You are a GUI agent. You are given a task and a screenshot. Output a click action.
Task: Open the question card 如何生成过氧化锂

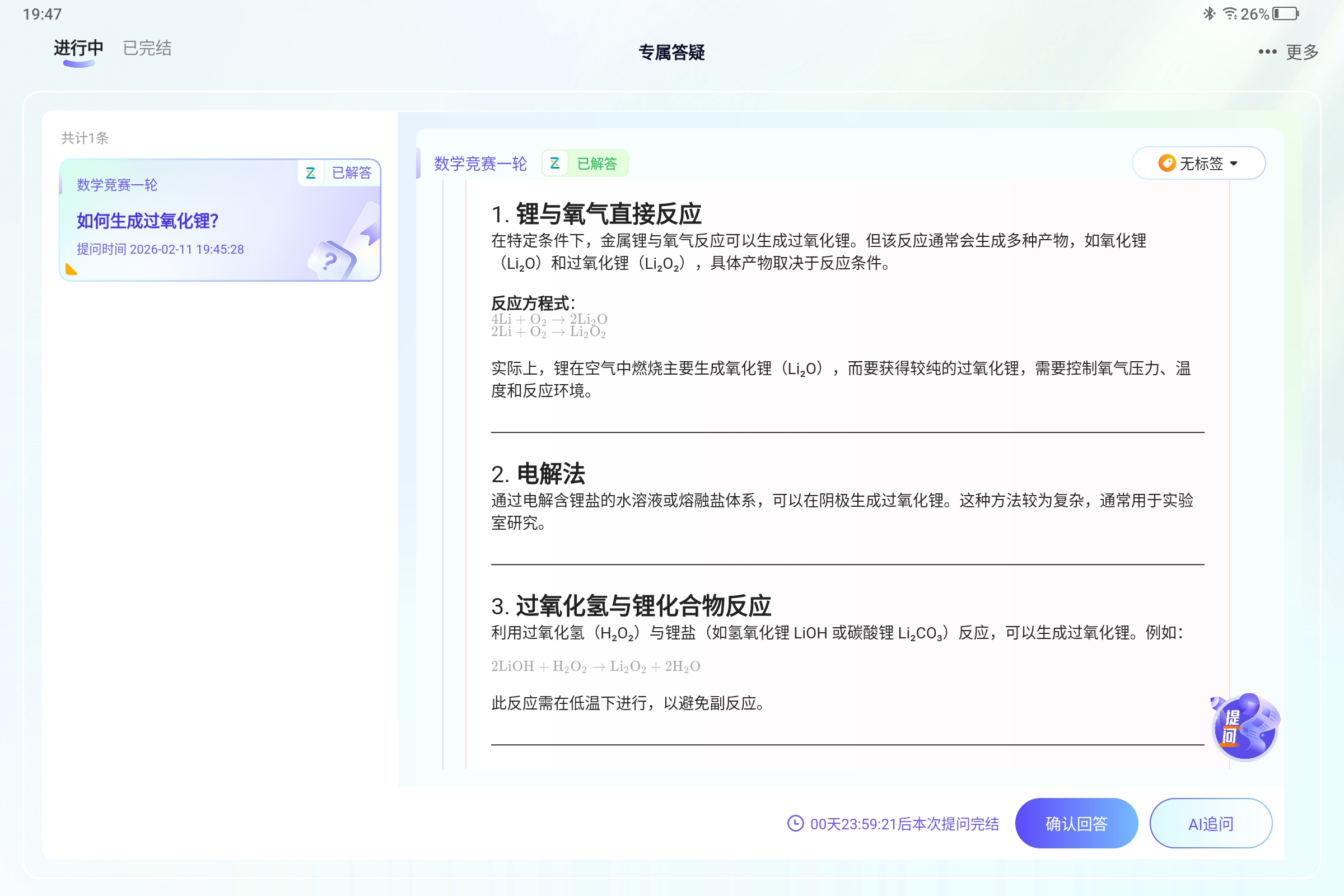click(220, 221)
